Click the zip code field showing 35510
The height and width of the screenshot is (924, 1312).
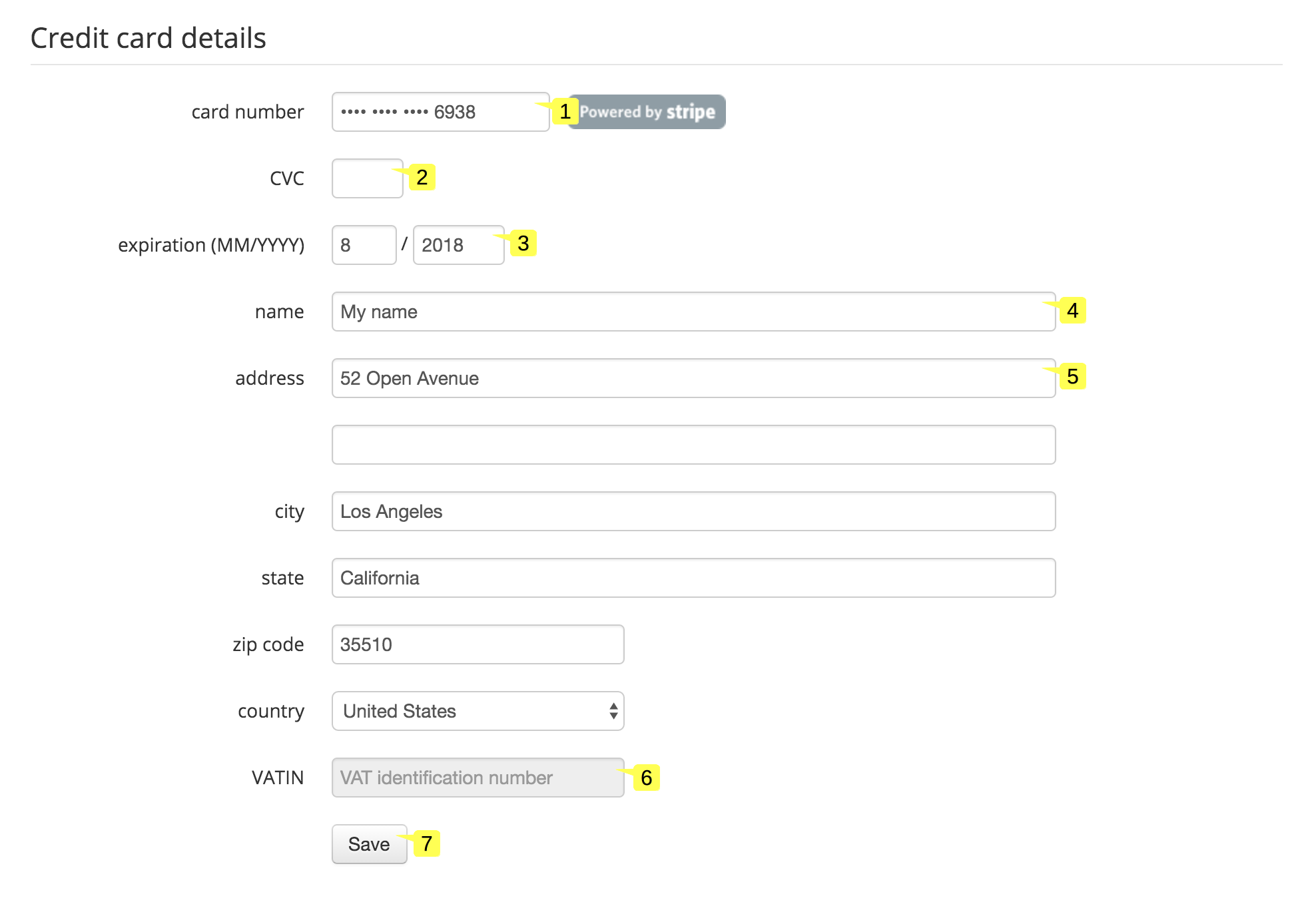[x=477, y=644]
